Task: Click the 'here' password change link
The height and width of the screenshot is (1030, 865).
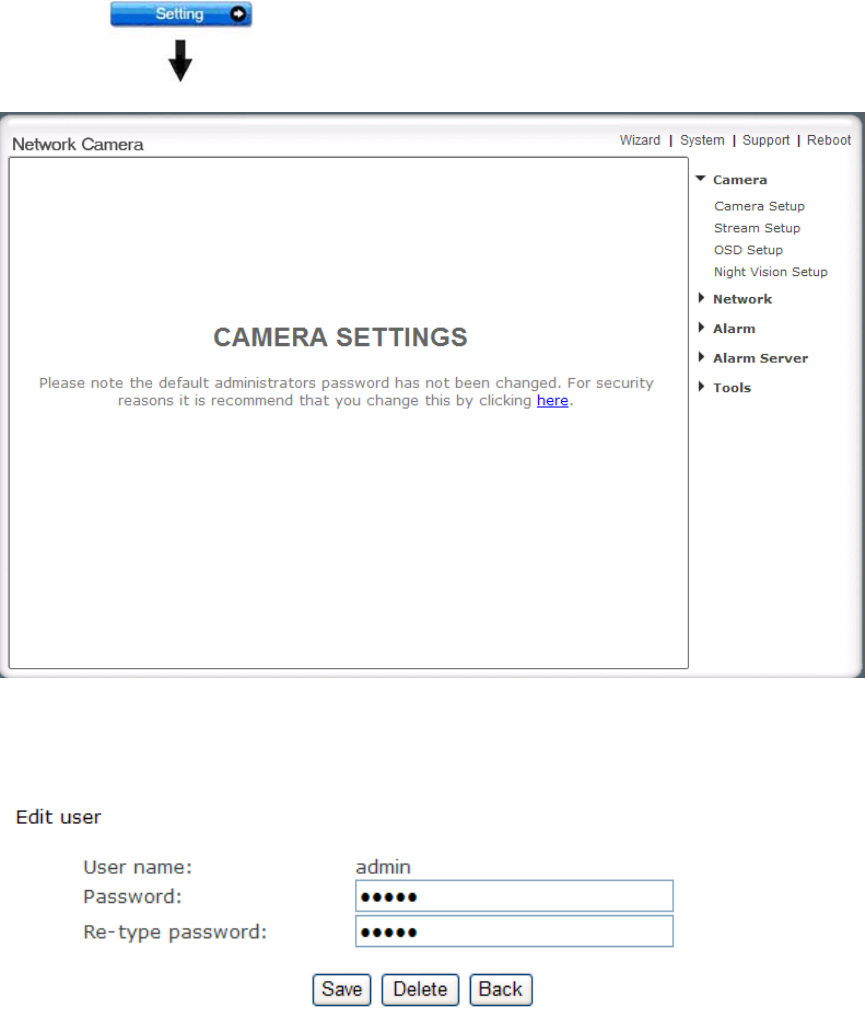Action: (x=552, y=401)
